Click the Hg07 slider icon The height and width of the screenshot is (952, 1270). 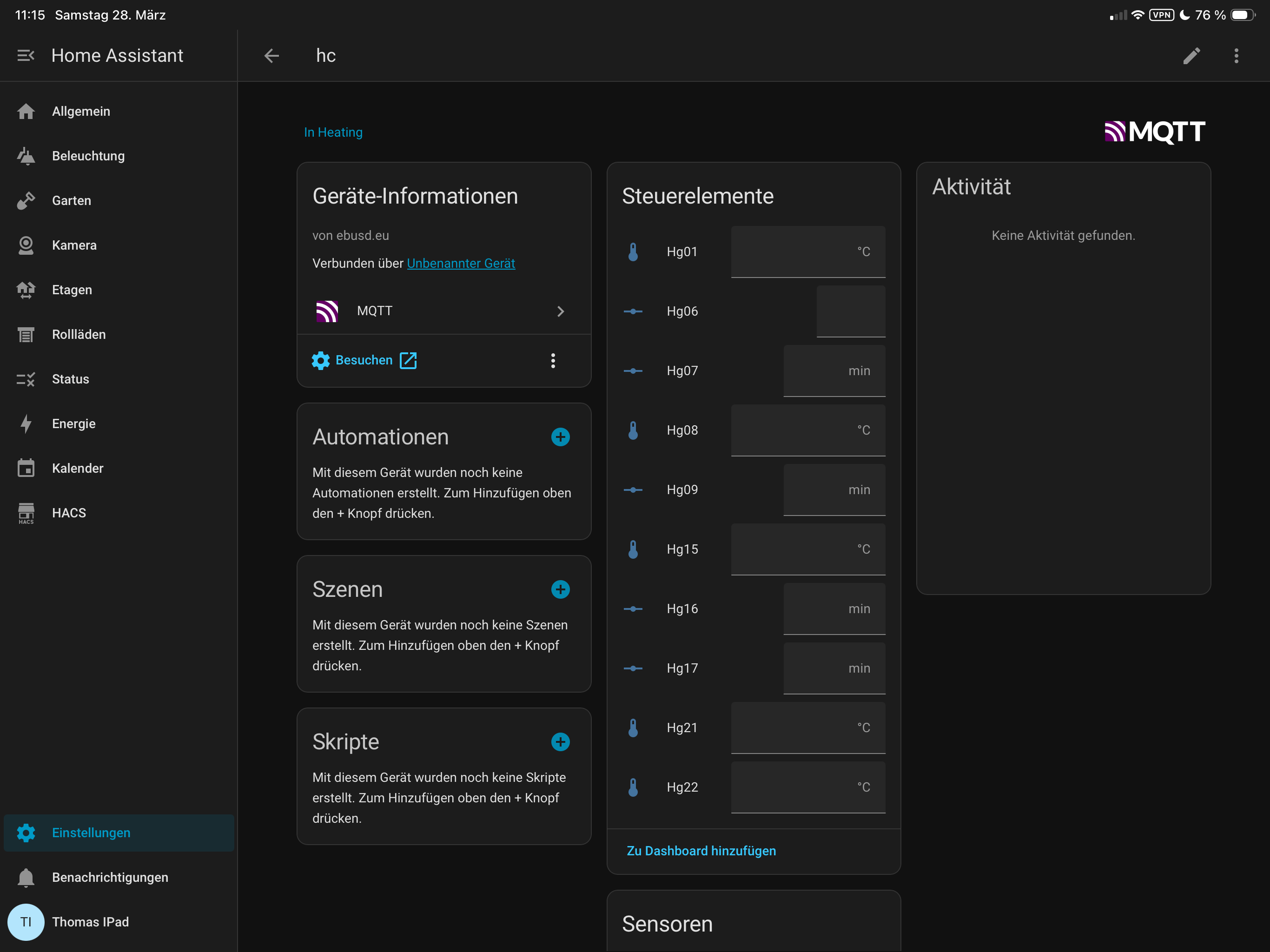[x=633, y=371]
